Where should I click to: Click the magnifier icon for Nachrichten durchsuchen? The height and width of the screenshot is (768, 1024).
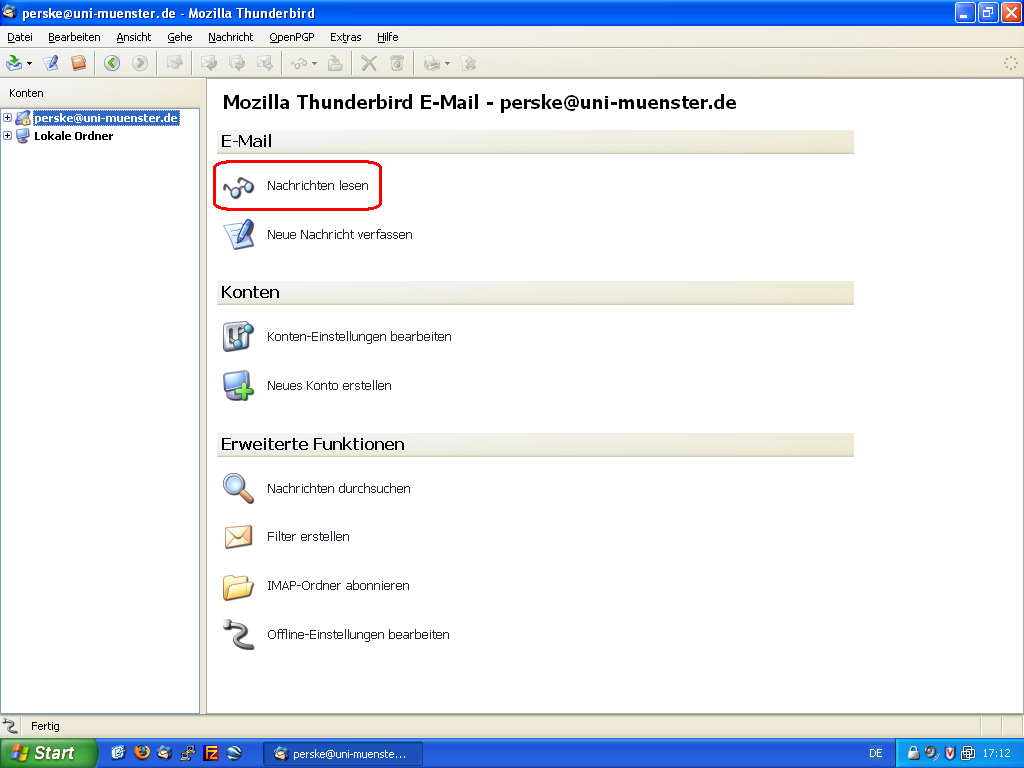[238, 488]
